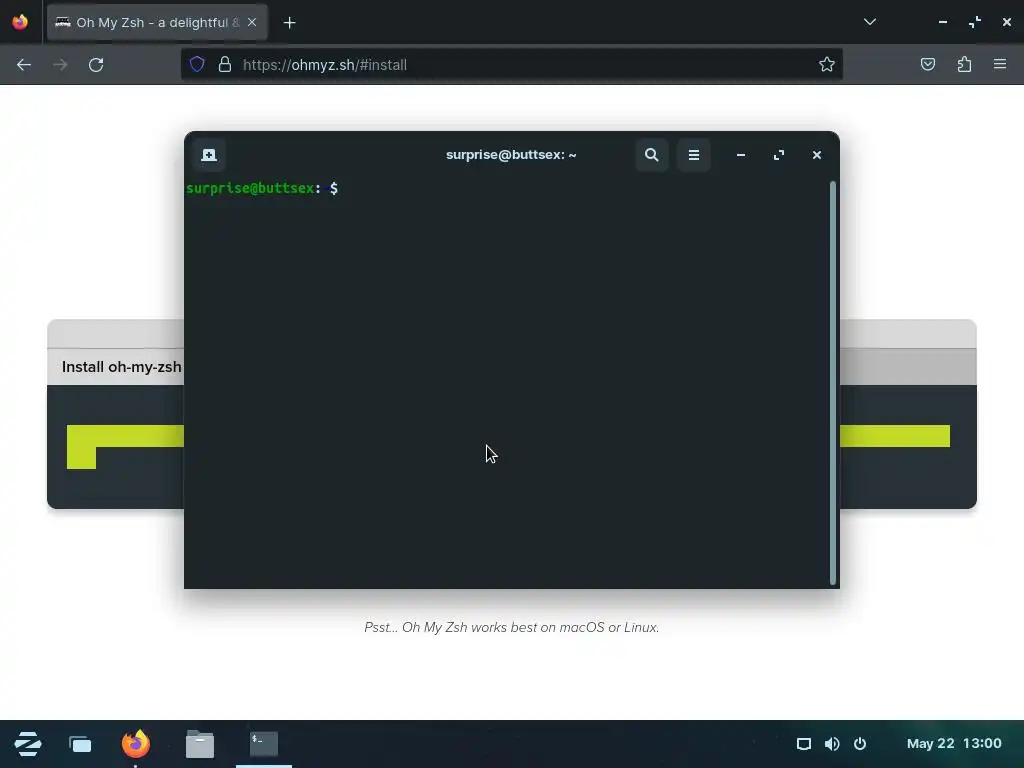Open terminal search
Image resolution: width=1024 pixels, height=768 pixels.
click(x=651, y=155)
